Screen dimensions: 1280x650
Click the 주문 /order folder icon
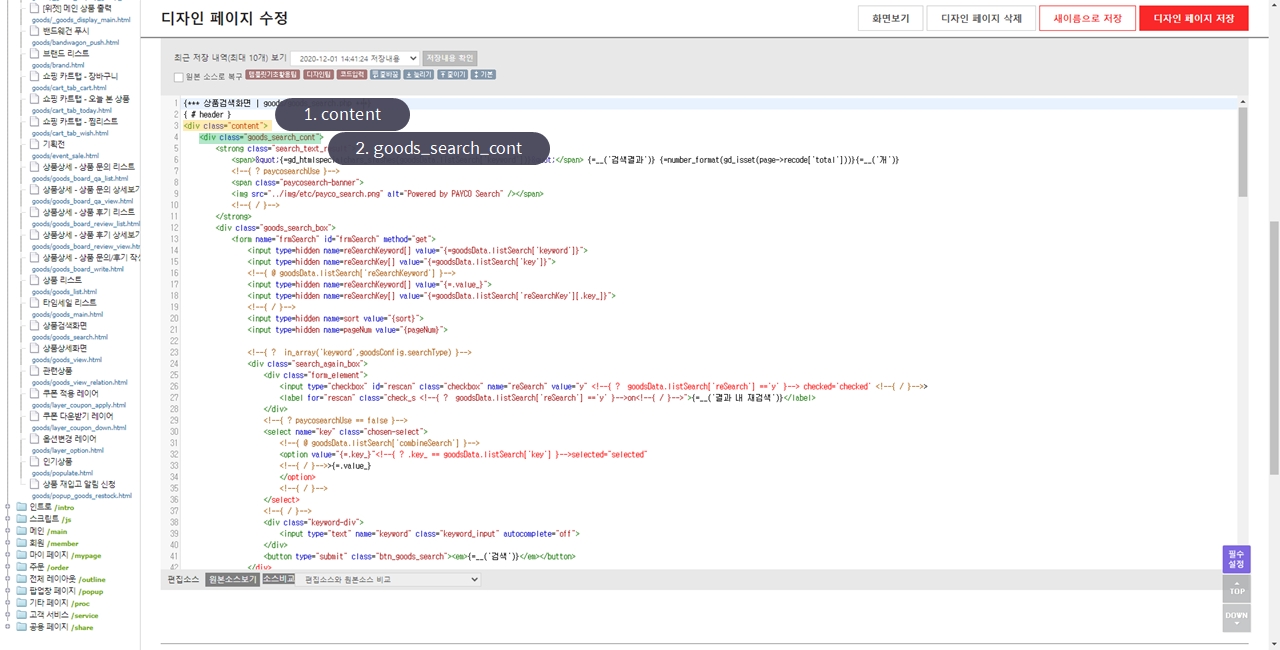(21, 567)
